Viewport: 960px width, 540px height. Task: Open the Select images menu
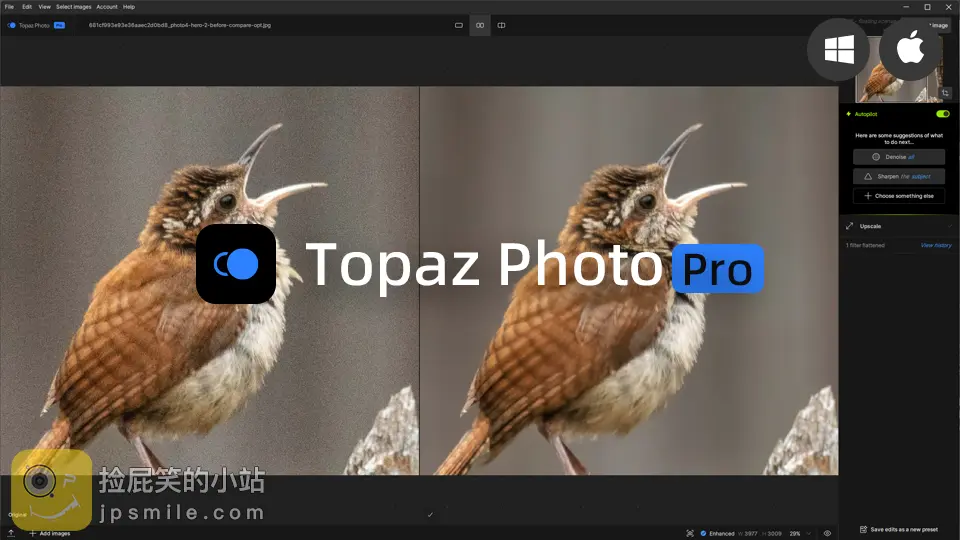73,7
